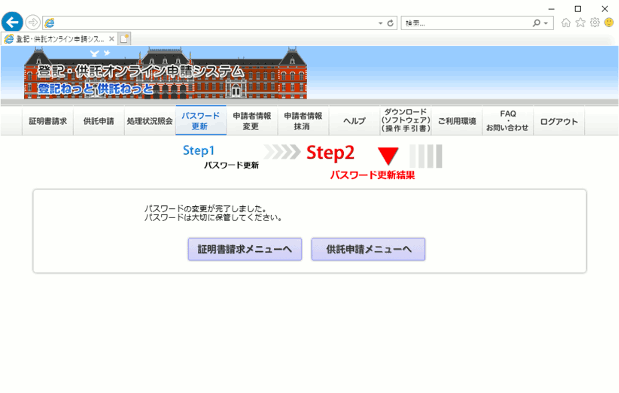
Task: Go back with the browser back arrow
Action: click(12, 22)
